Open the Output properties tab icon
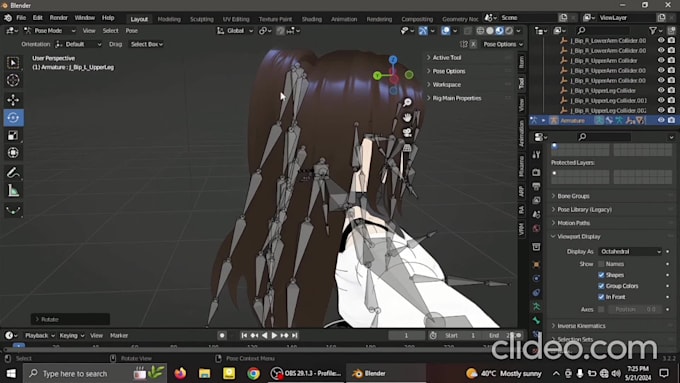 (536, 187)
